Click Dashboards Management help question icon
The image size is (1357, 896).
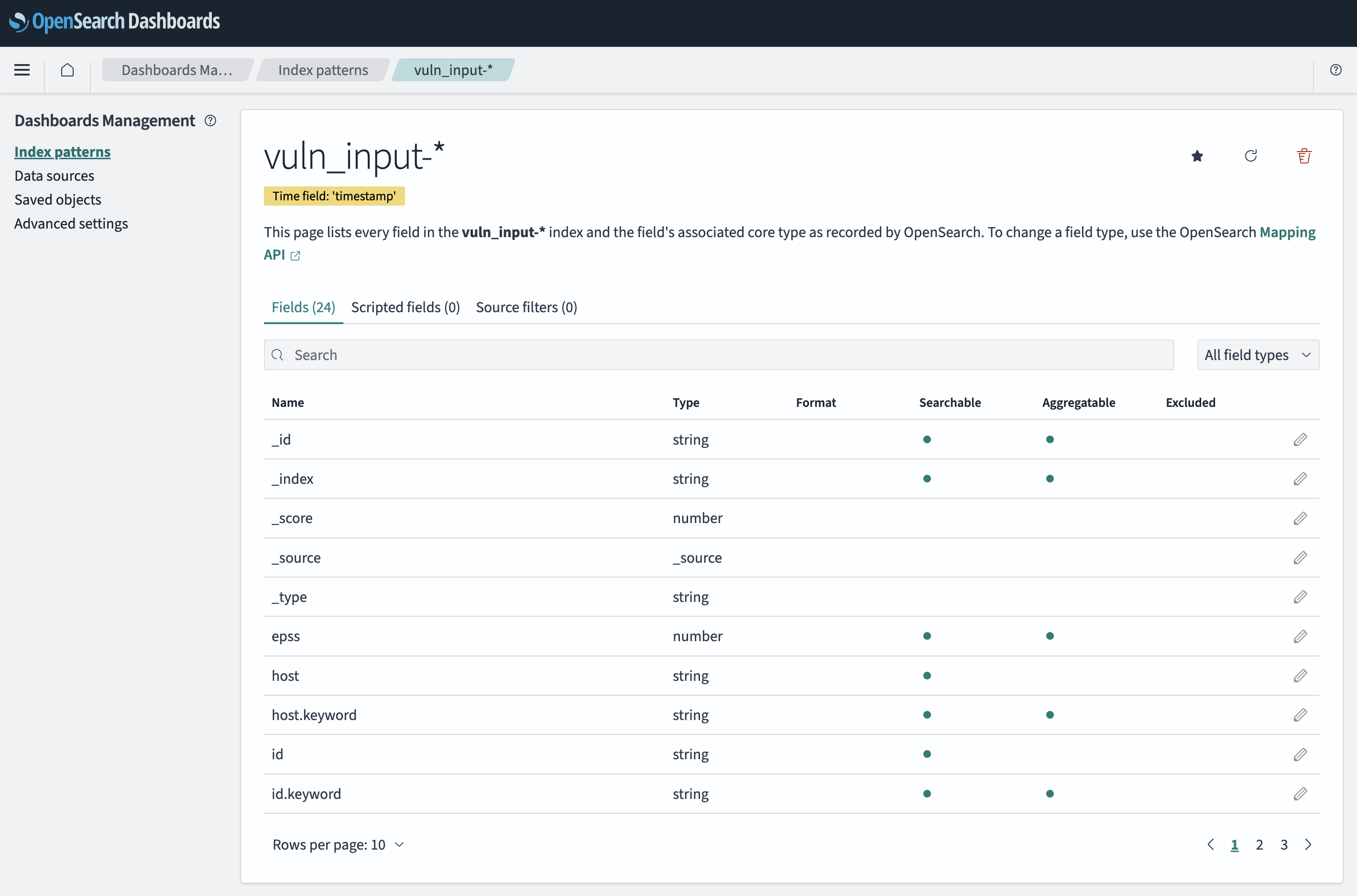[x=210, y=120]
